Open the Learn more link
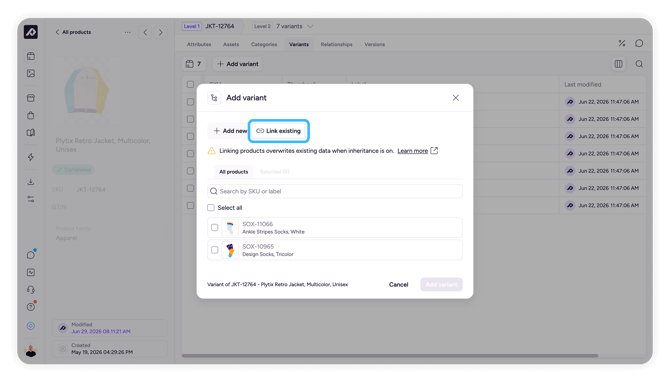The height and width of the screenshot is (382, 670). [x=412, y=151]
